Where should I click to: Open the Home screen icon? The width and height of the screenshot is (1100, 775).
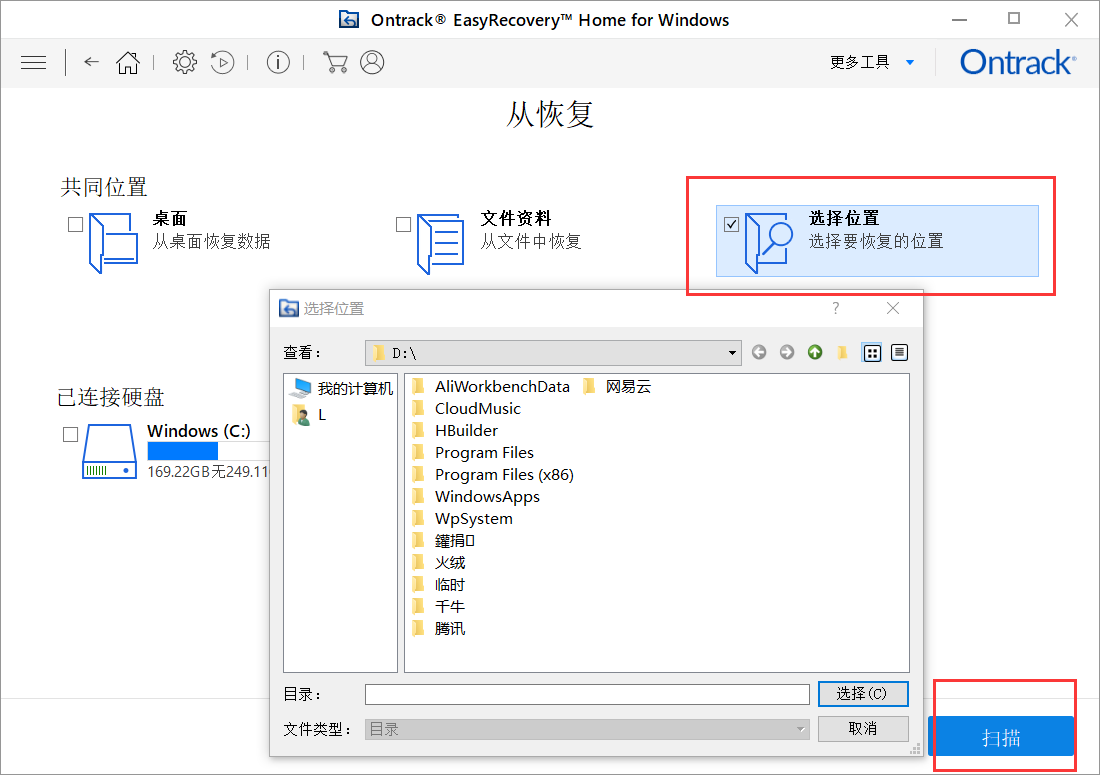(128, 62)
